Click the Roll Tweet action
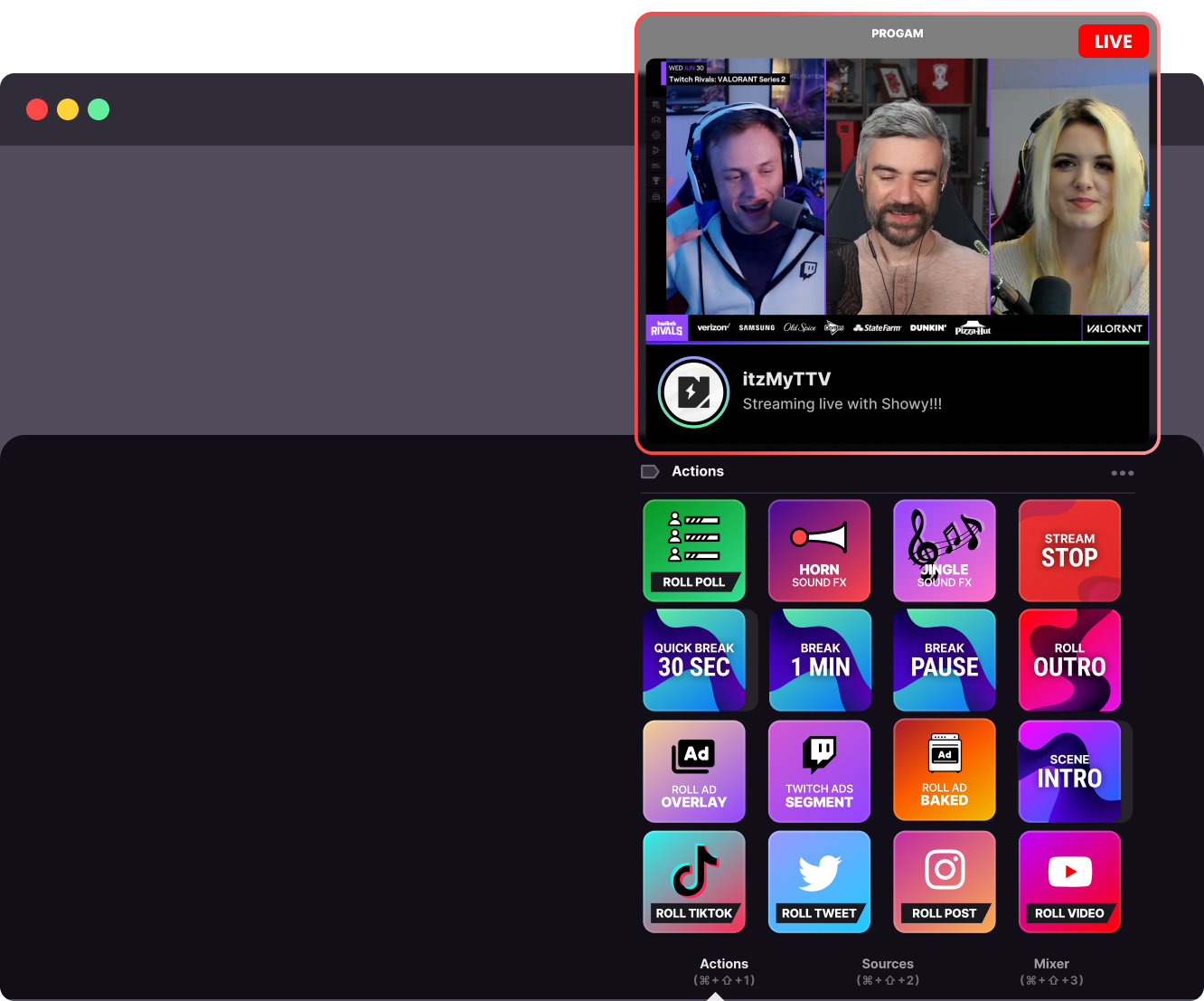This screenshot has width=1204, height=1001. (819, 882)
